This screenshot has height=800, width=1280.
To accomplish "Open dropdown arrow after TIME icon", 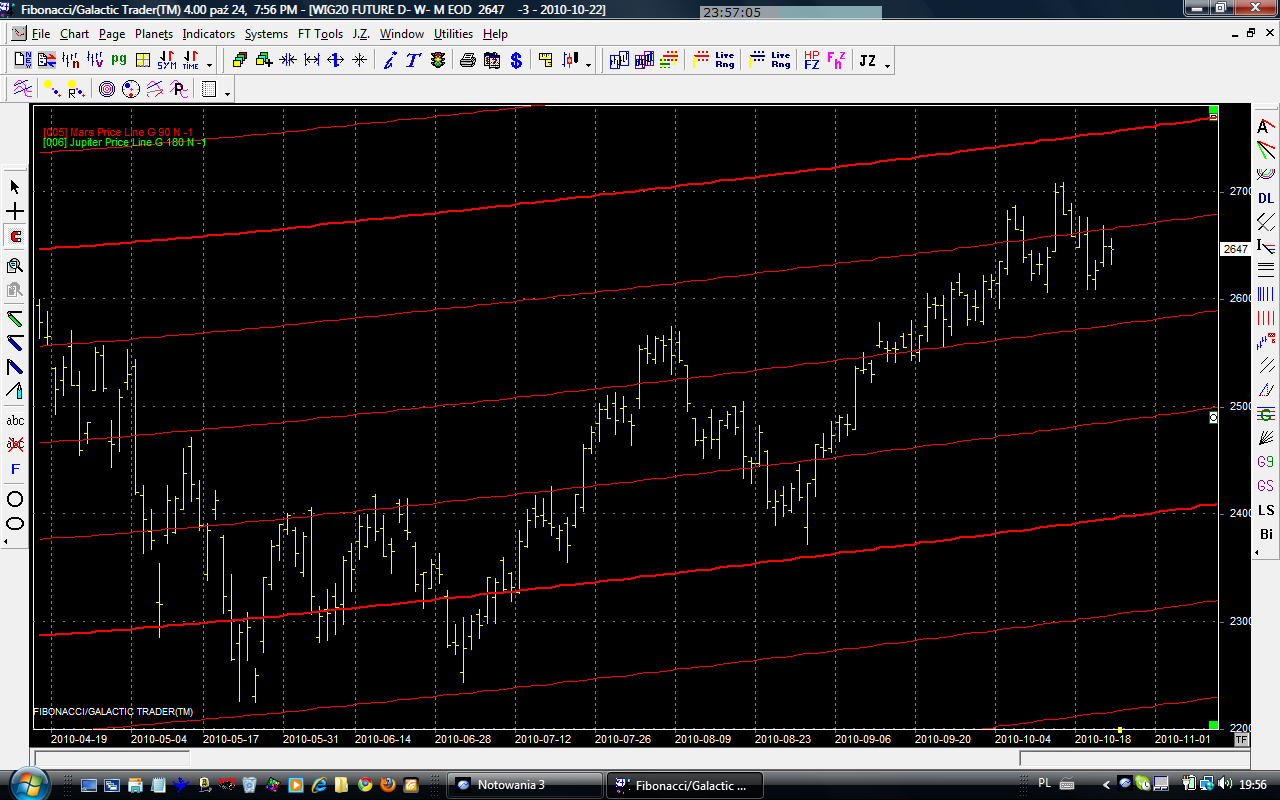I will (209, 65).
